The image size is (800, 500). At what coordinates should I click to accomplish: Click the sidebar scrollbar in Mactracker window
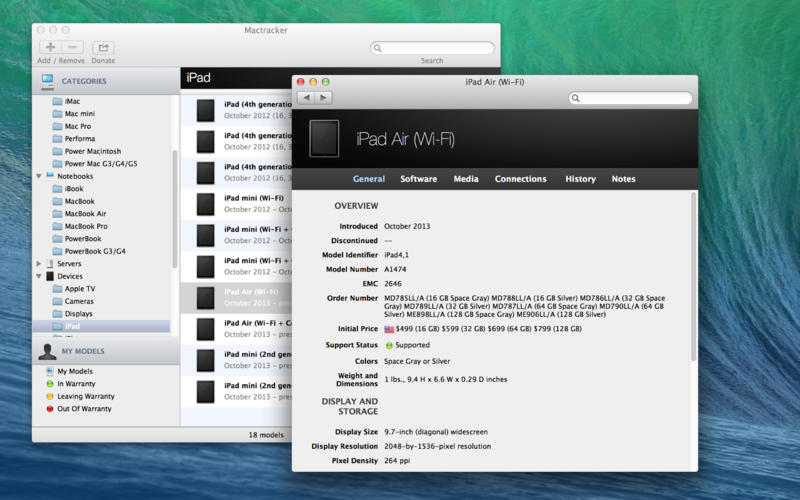[x=174, y=209]
